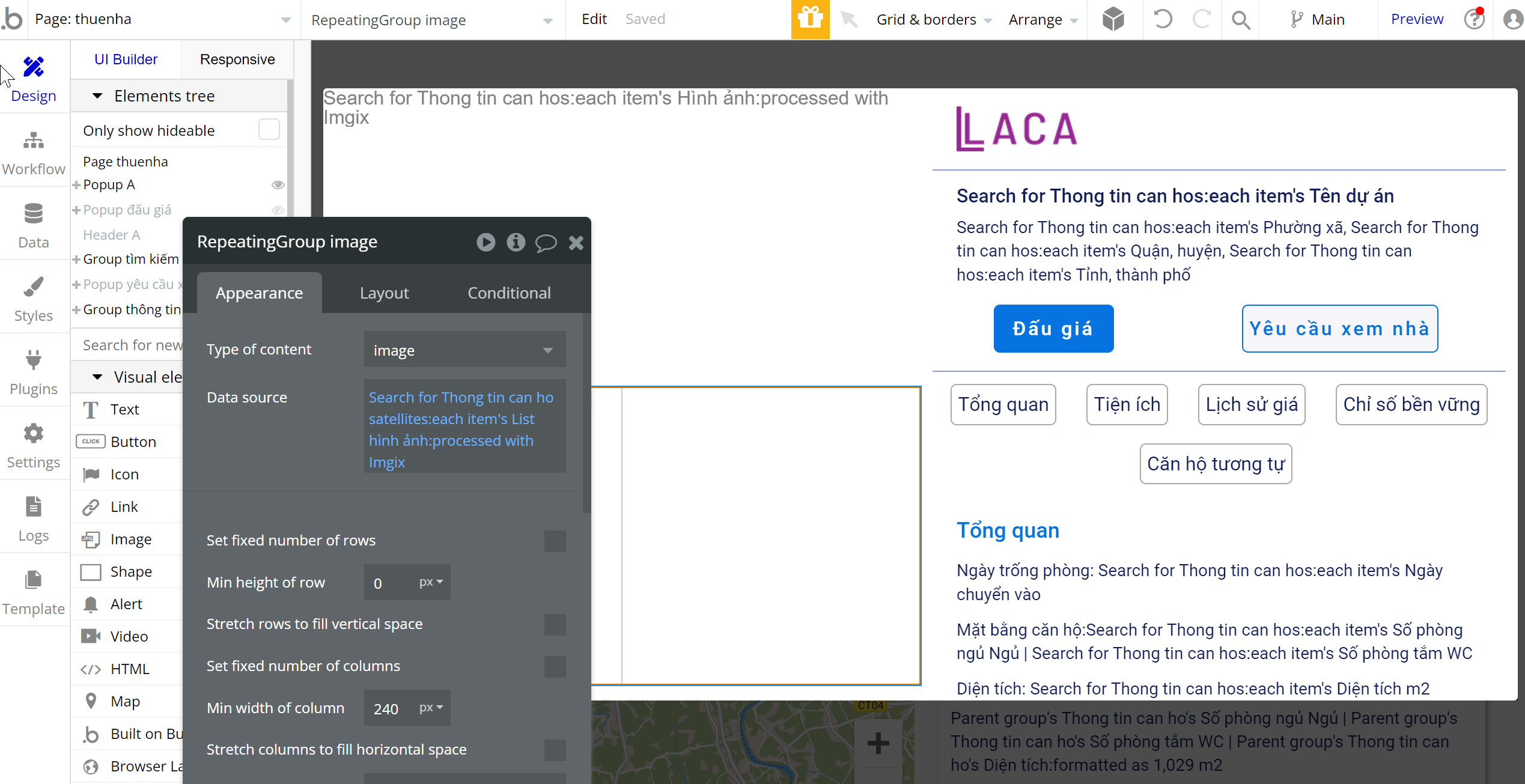This screenshot has height=784, width=1525.
Task: Click the info icon for RepeatingGroup image
Action: pos(516,242)
